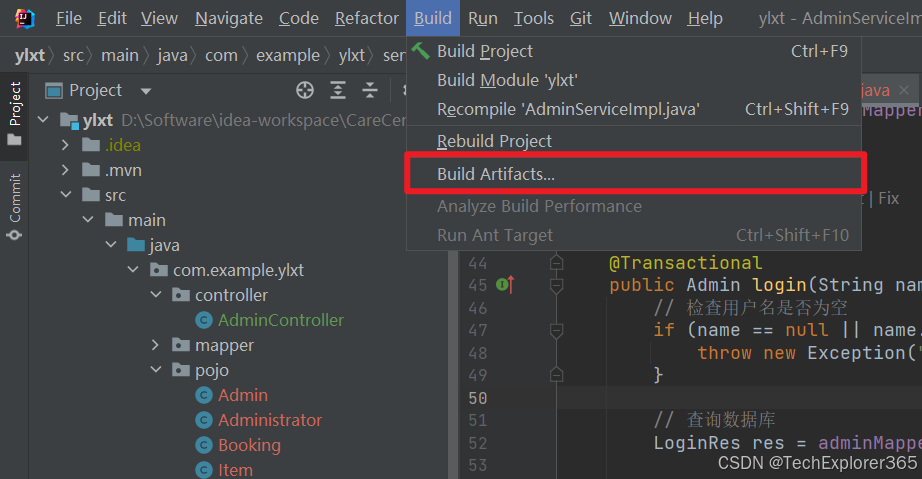Expand the mapper package
922x479 pixels.
click(155, 345)
